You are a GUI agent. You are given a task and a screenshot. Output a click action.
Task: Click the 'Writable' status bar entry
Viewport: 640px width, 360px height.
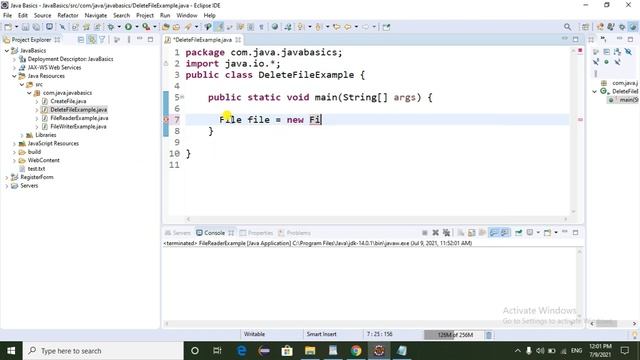(254, 334)
